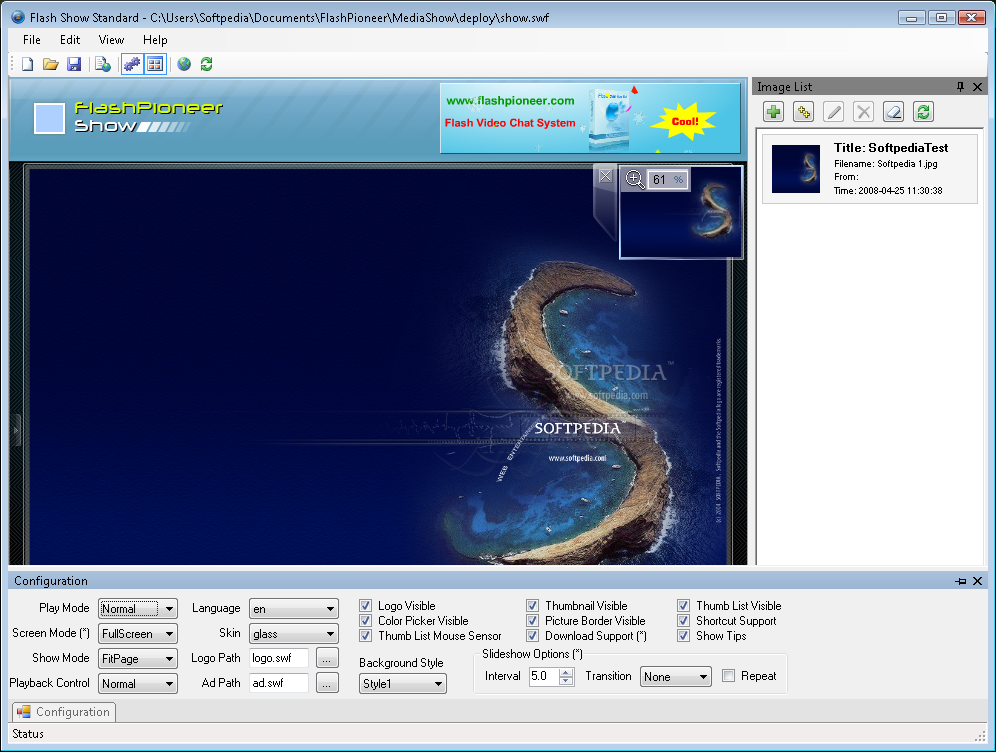Click the globe preview-in-browser icon

tap(184, 64)
